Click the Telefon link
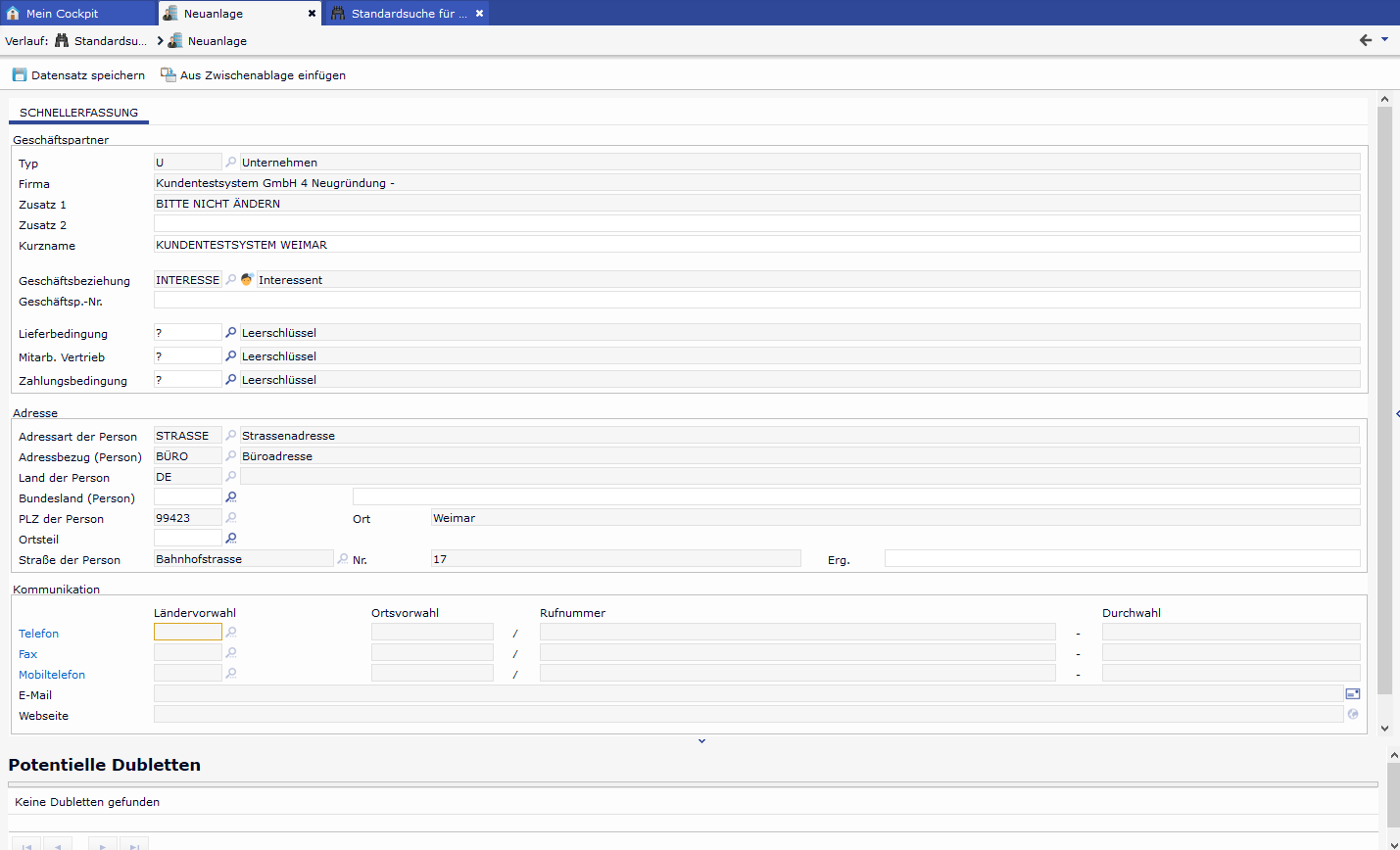 38,634
